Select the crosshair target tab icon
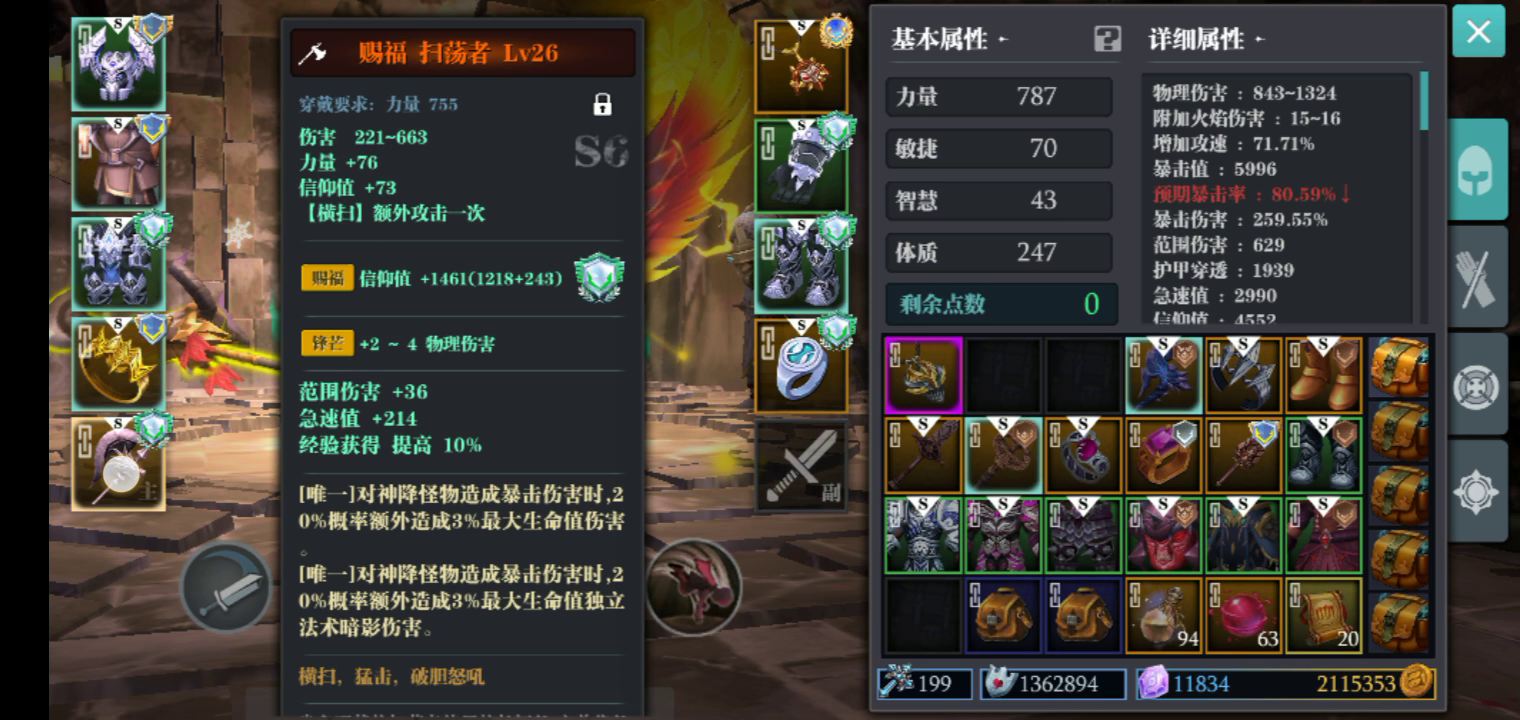 1478,385
